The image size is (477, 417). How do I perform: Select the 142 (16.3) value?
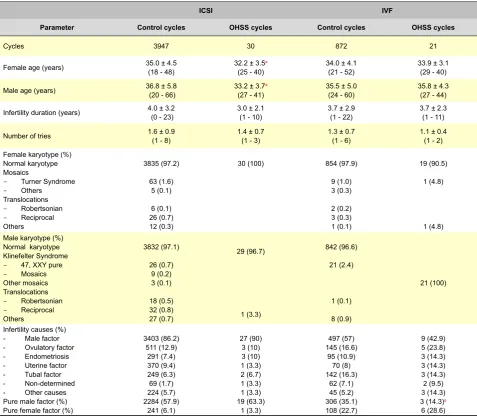point(341,375)
